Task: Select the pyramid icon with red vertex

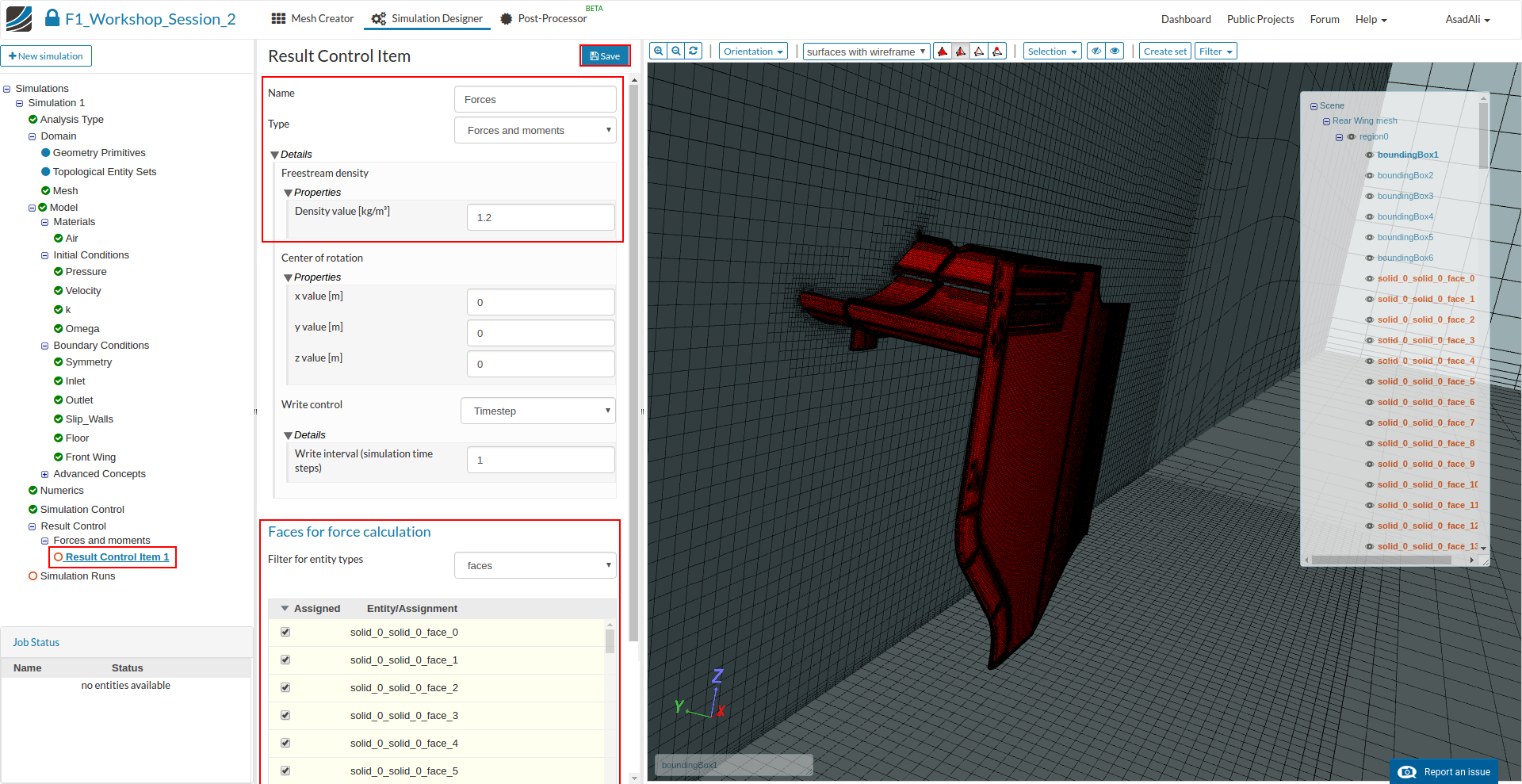Action: click(x=998, y=52)
